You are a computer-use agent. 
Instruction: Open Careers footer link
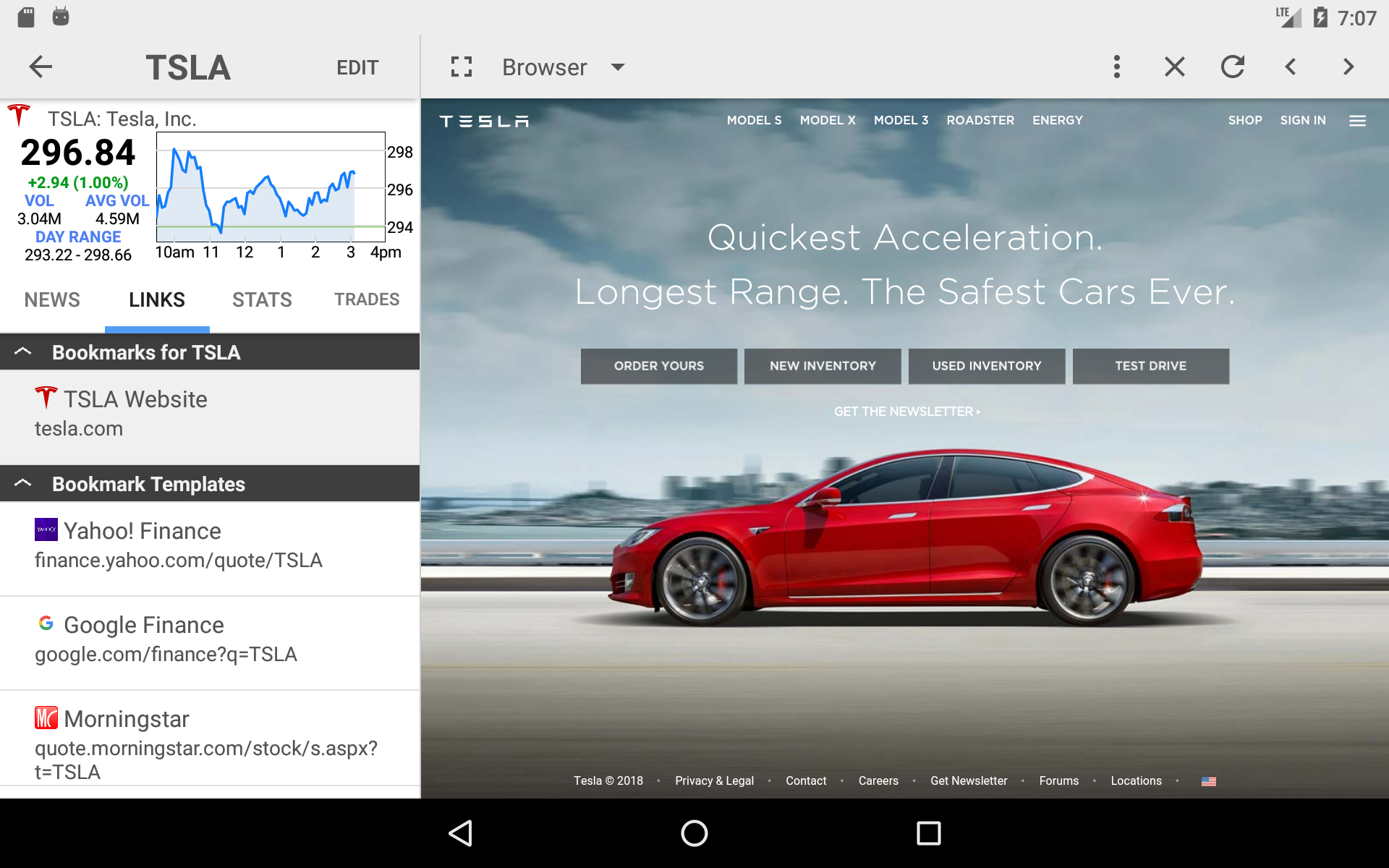tap(878, 780)
